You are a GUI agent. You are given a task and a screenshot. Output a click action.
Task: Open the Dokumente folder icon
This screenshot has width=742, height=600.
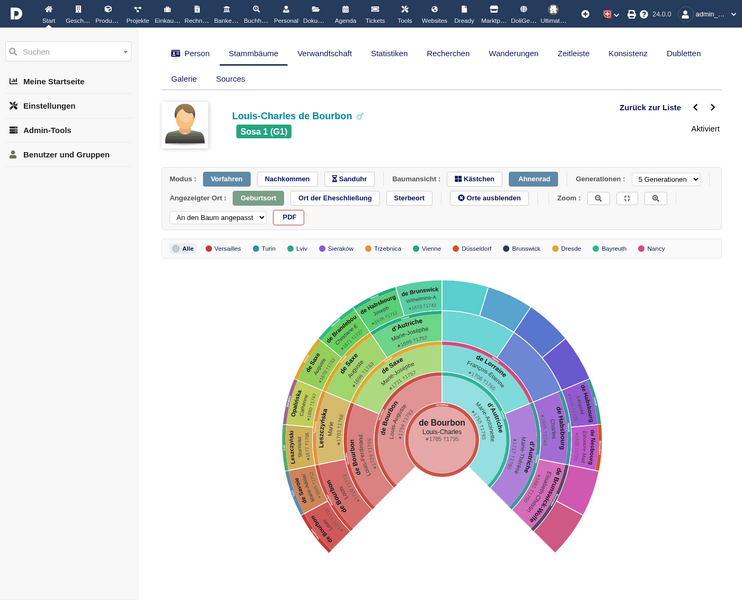(x=315, y=9)
